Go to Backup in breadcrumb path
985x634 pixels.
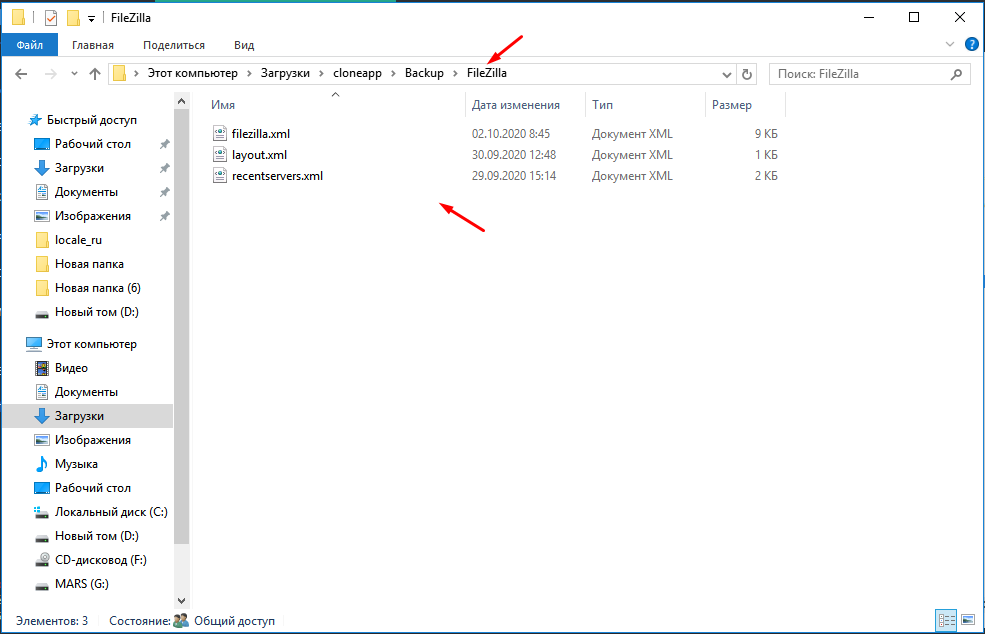tap(424, 73)
